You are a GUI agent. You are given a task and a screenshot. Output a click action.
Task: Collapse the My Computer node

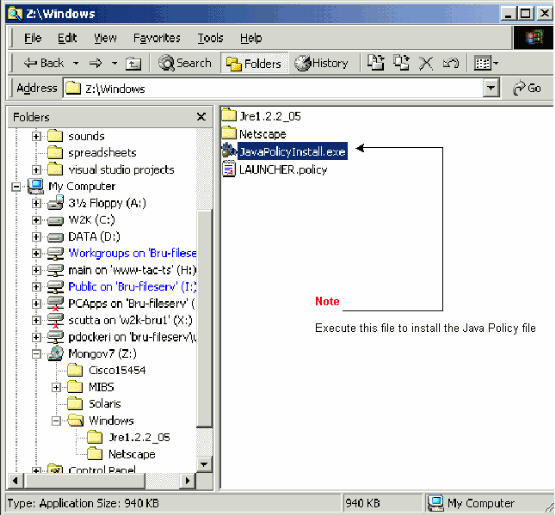(16, 186)
